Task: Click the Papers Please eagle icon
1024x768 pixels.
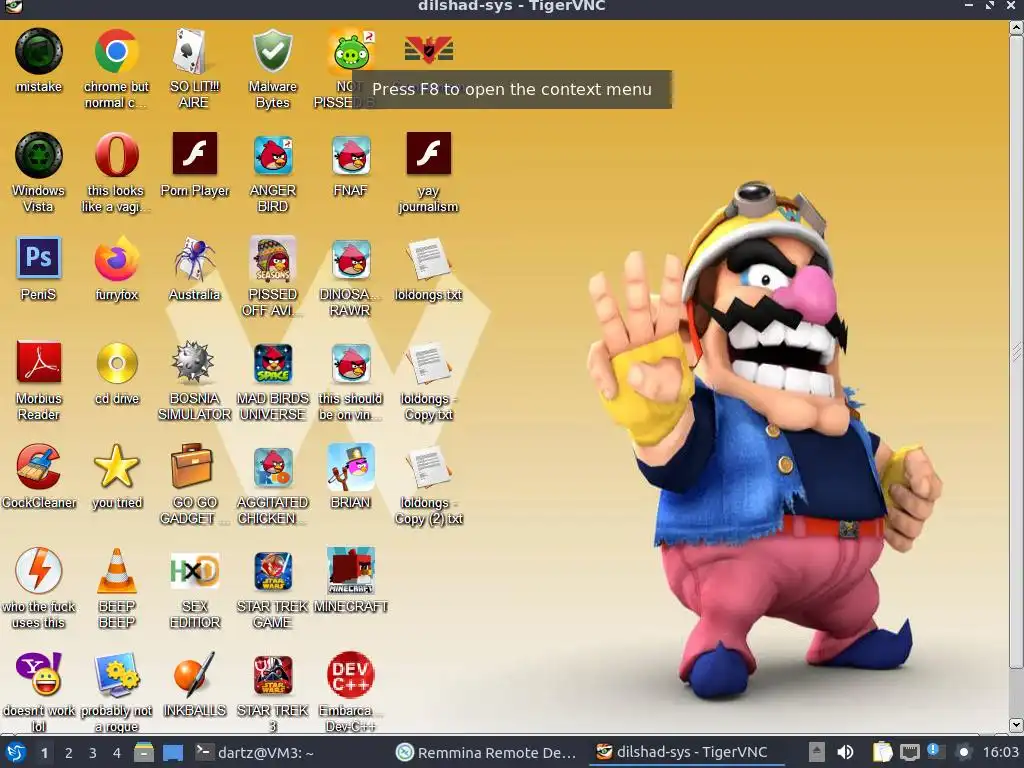Action: [428, 50]
